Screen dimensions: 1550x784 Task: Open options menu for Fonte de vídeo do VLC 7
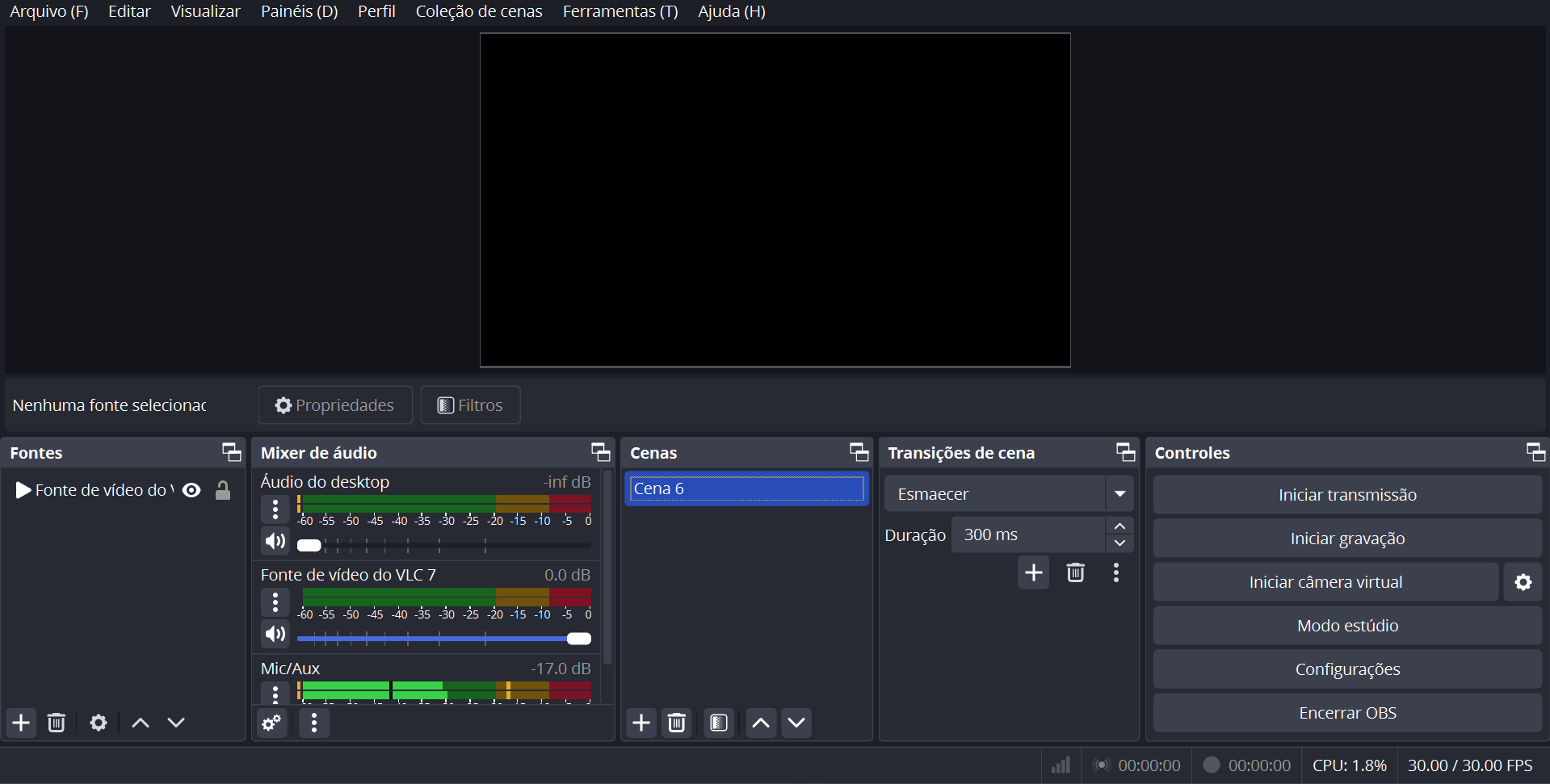click(275, 602)
